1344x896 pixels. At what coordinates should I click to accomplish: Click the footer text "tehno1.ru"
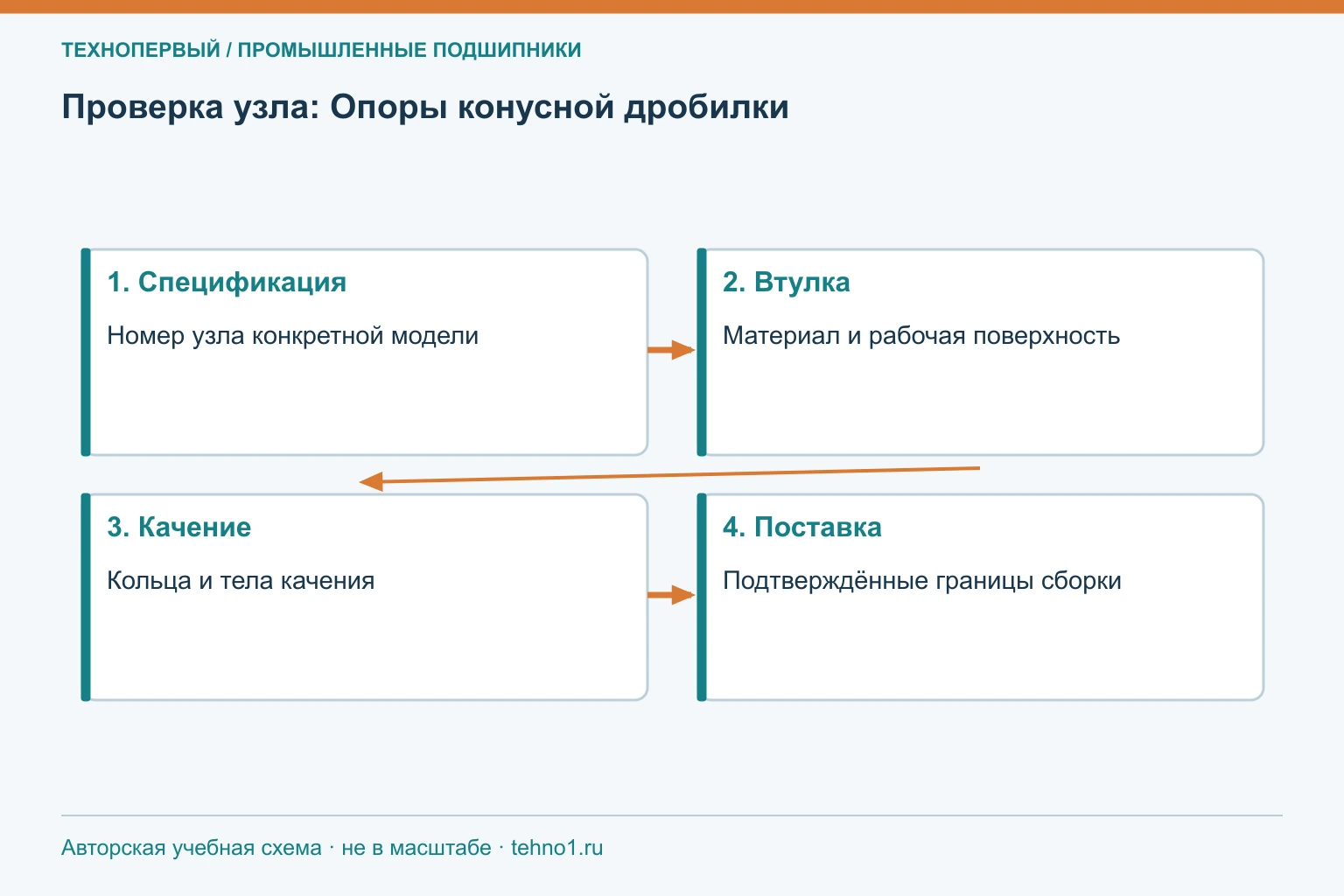click(x=557, y=848)
